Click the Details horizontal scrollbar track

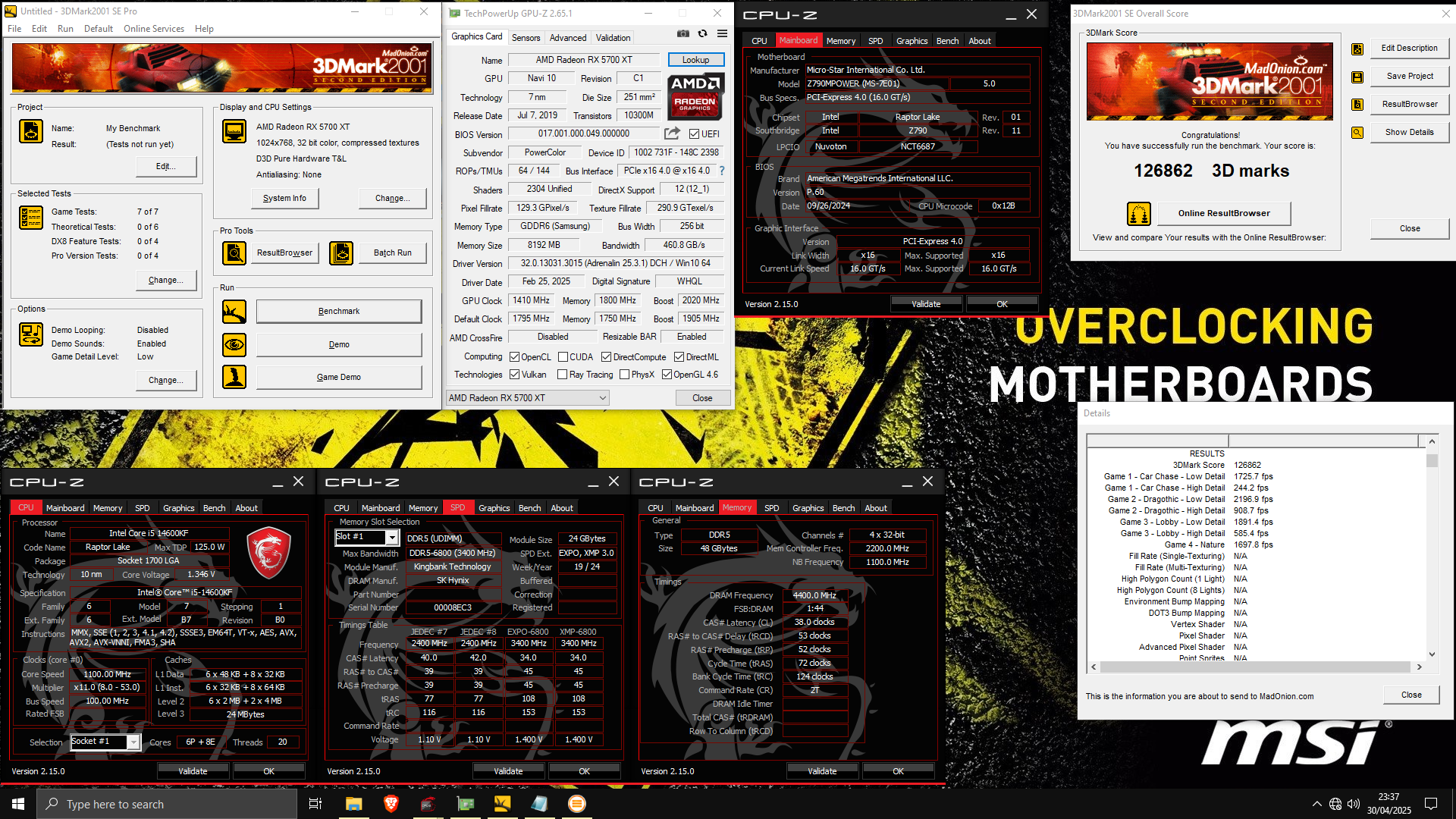(x=1255, y=667)
